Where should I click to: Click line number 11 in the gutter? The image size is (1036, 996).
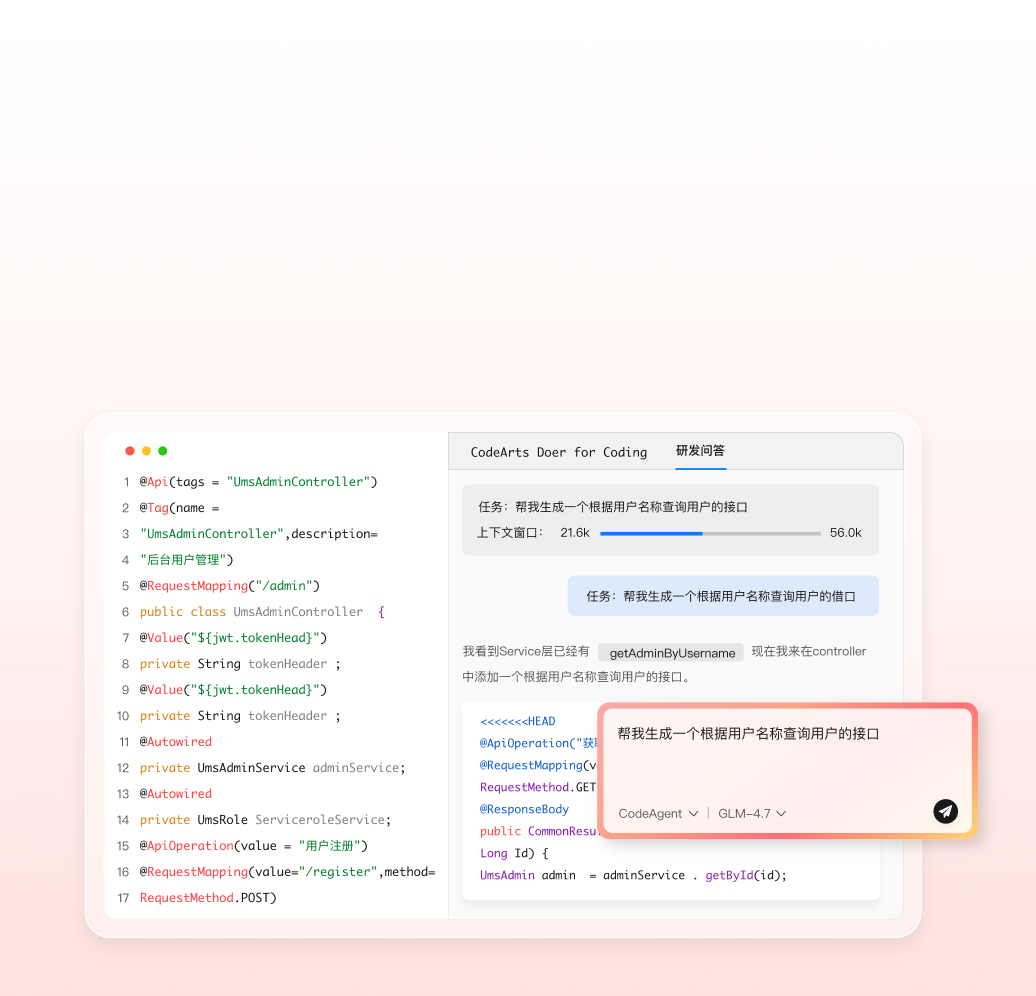(124, 742)
